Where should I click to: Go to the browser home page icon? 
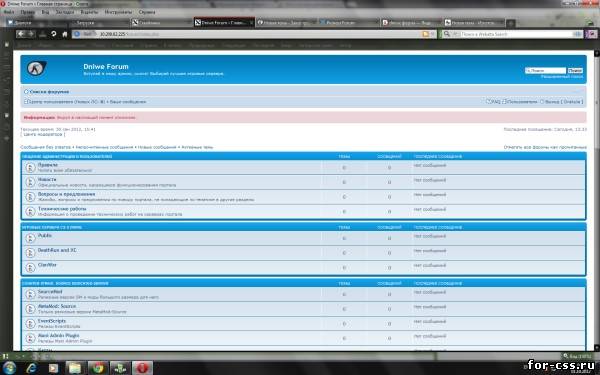click(x=65, y=34)
